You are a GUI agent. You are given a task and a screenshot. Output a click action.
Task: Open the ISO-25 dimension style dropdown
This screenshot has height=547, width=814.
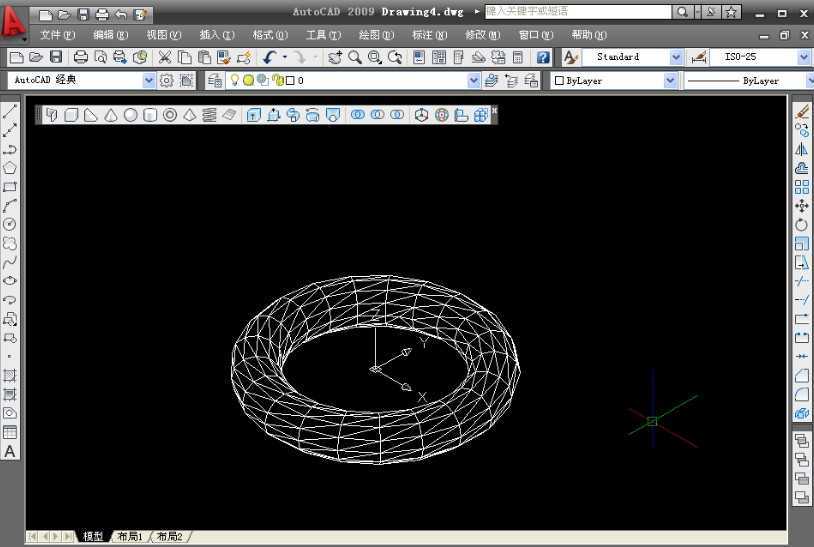click(x=804, y=57)
